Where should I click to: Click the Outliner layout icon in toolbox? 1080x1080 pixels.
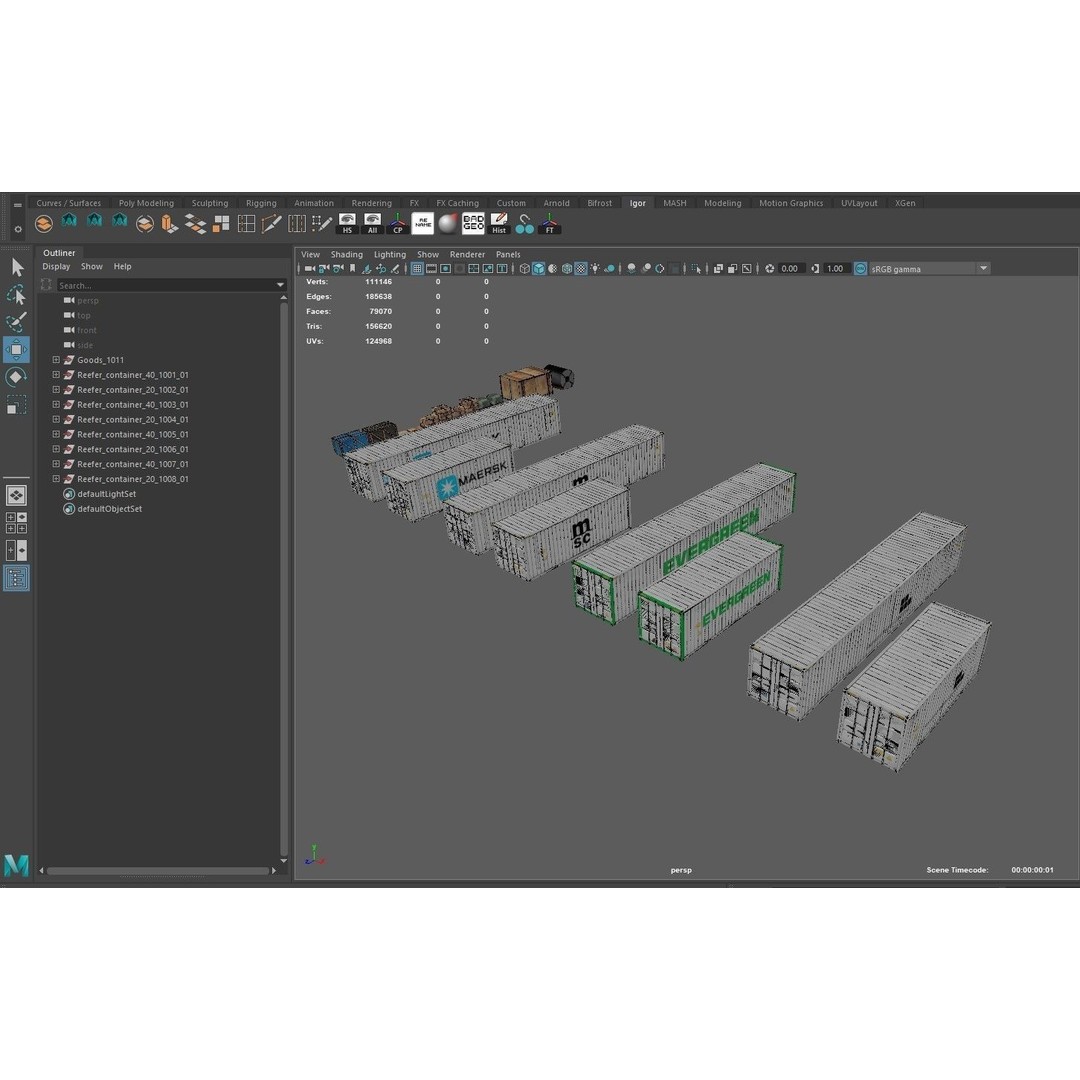pyautogui.click(x=17, y=578)
